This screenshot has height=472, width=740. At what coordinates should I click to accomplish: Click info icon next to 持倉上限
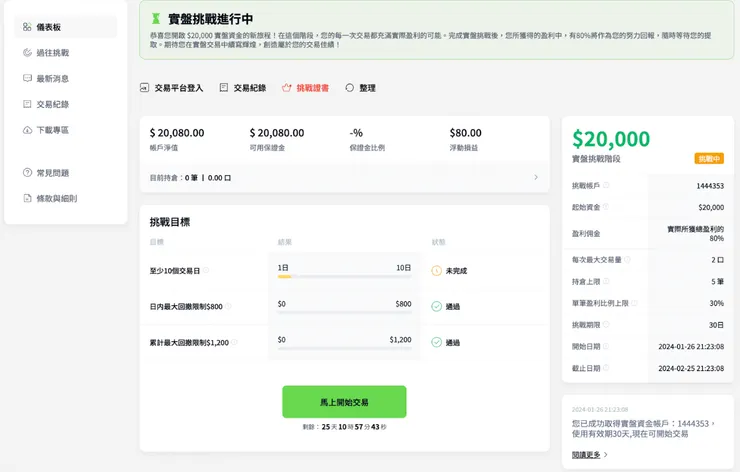[x=606, y=281]
